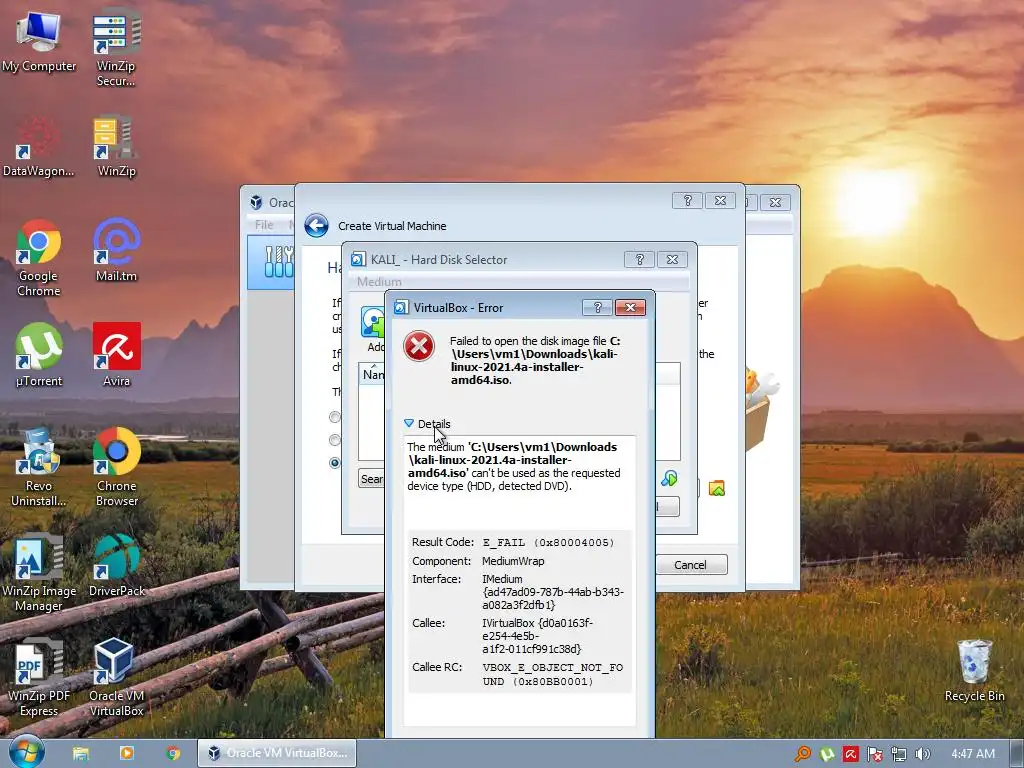Click the Result Code E_FAIL value
The width and height of the screenshot is (1024, 768).
pyautogui.click(x=548, y=543)
